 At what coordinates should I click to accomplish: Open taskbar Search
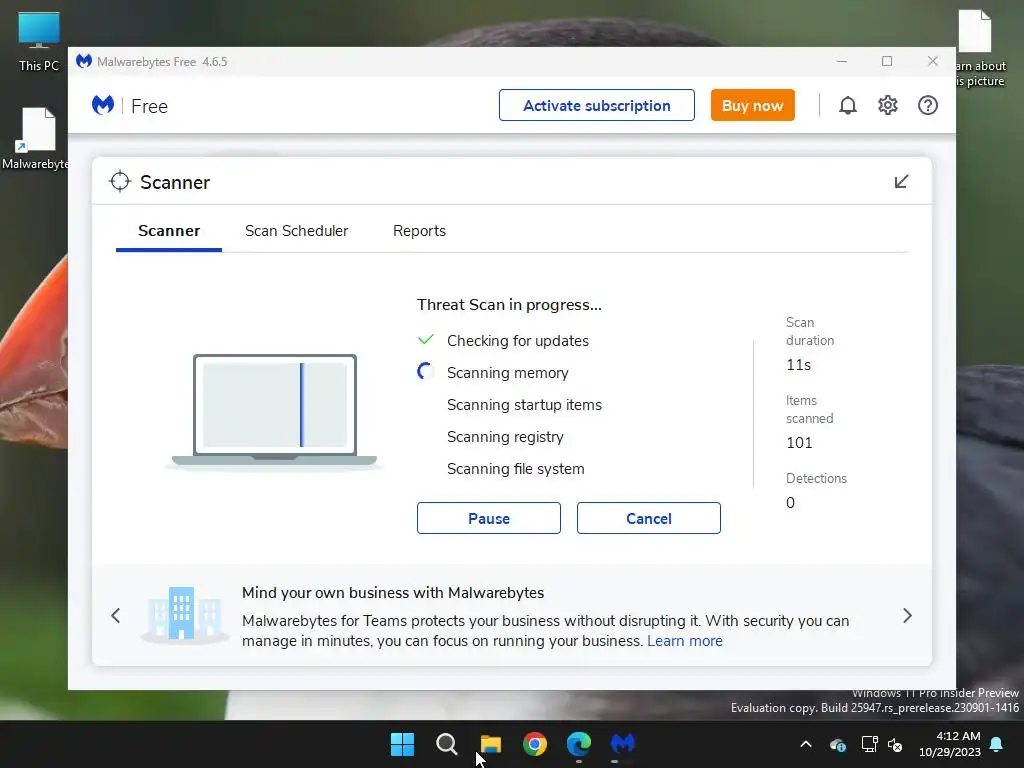(x=447, y=744)
